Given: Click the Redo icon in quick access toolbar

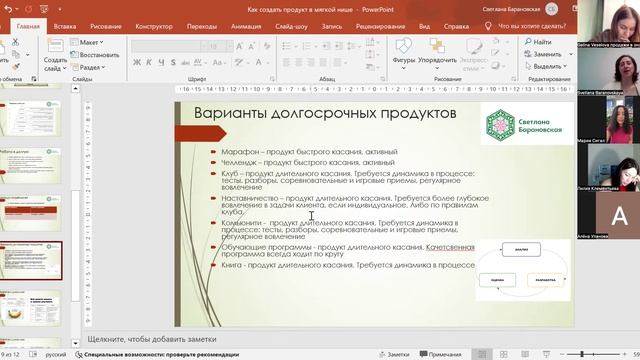Looking at the screenshot, I should pos(29,9).
